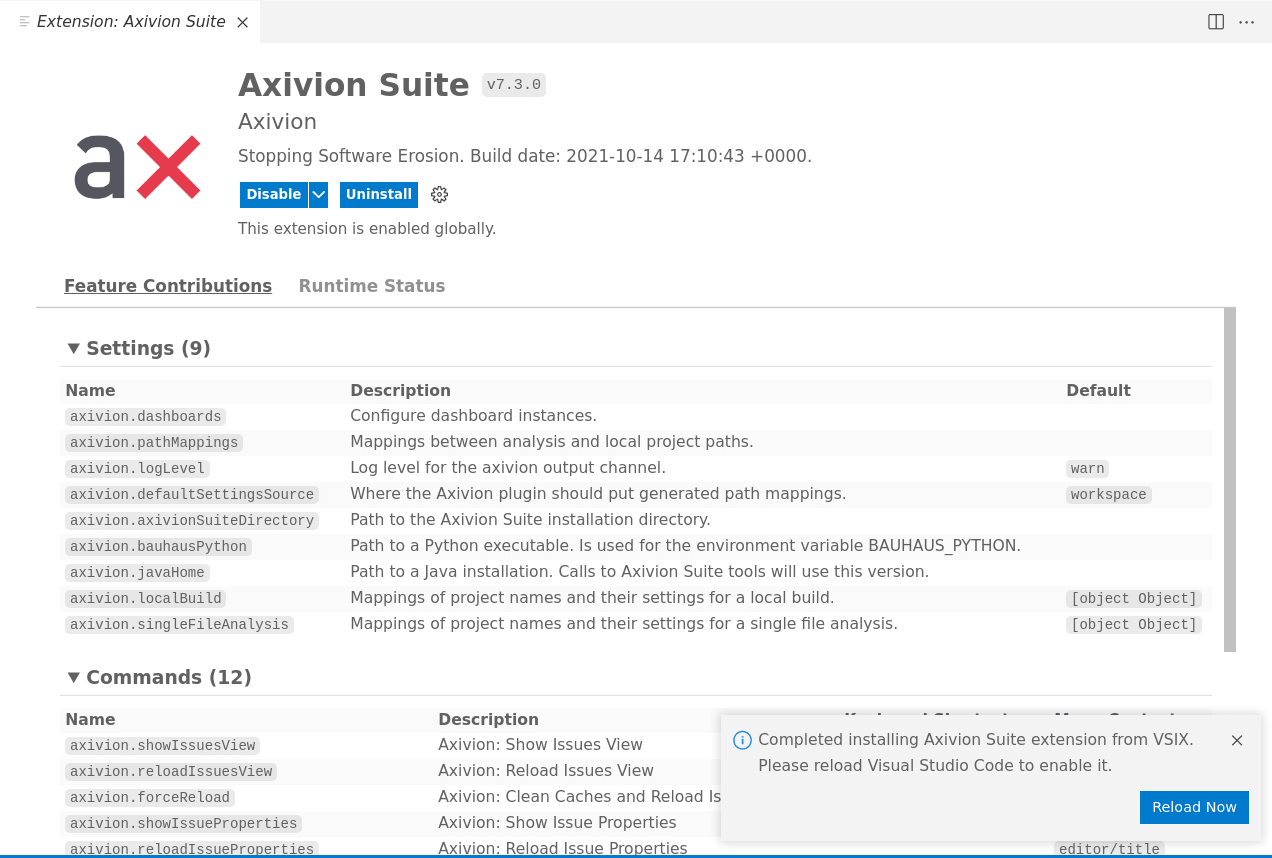Select the axivion.singleFileAnalysis setting name
The image size is (1272, 858).
(x=179, y=624)
